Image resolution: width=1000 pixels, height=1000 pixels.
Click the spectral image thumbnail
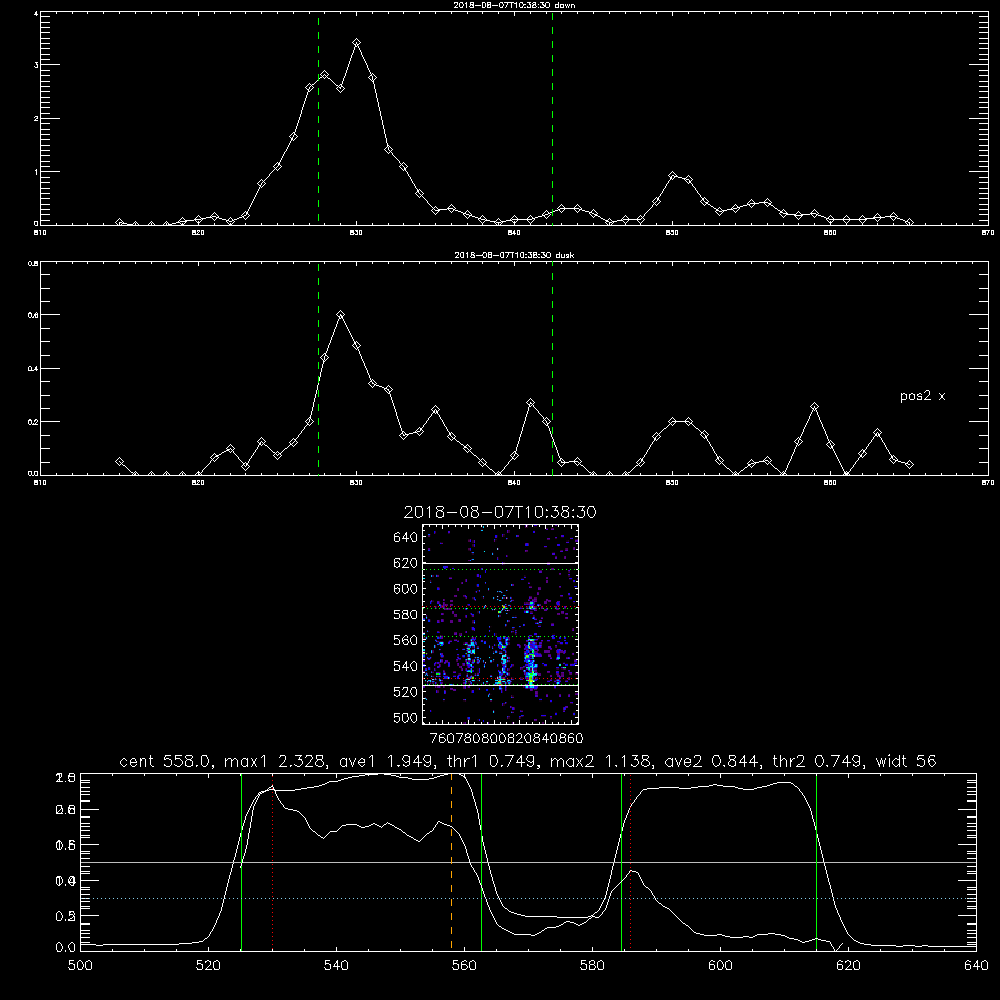click(x=501, y=624)
